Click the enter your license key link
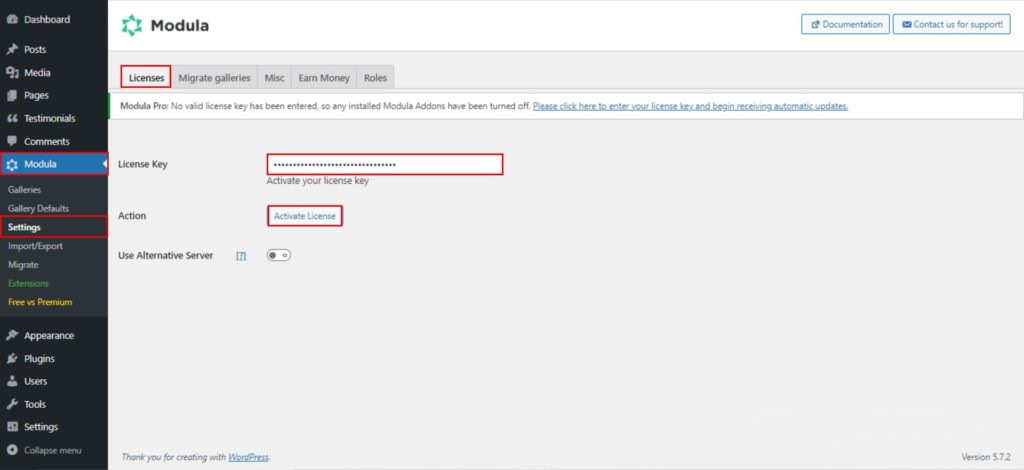Viewport: 1024px width, 470px height. click(690, 106)
